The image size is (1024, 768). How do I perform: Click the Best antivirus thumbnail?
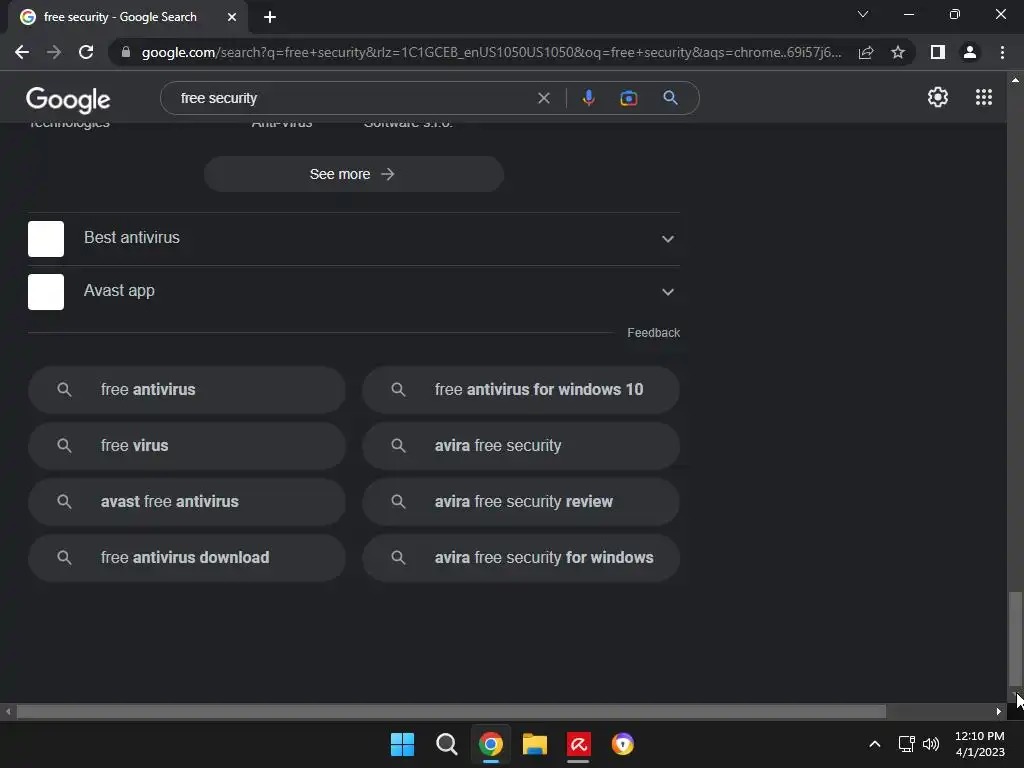pyautogui.click(x=46, y=238)
